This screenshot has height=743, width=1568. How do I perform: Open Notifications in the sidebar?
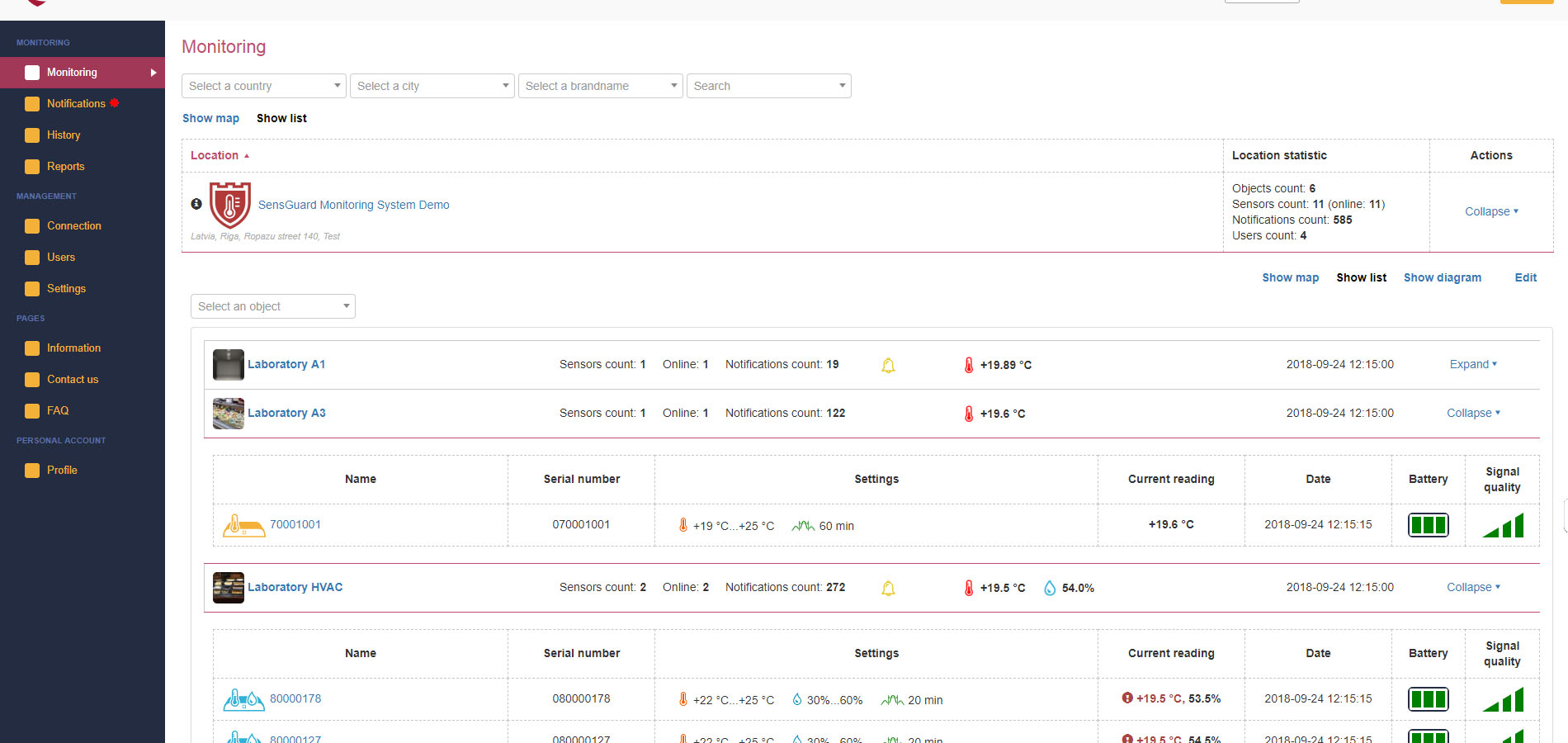tap(76, 103)
